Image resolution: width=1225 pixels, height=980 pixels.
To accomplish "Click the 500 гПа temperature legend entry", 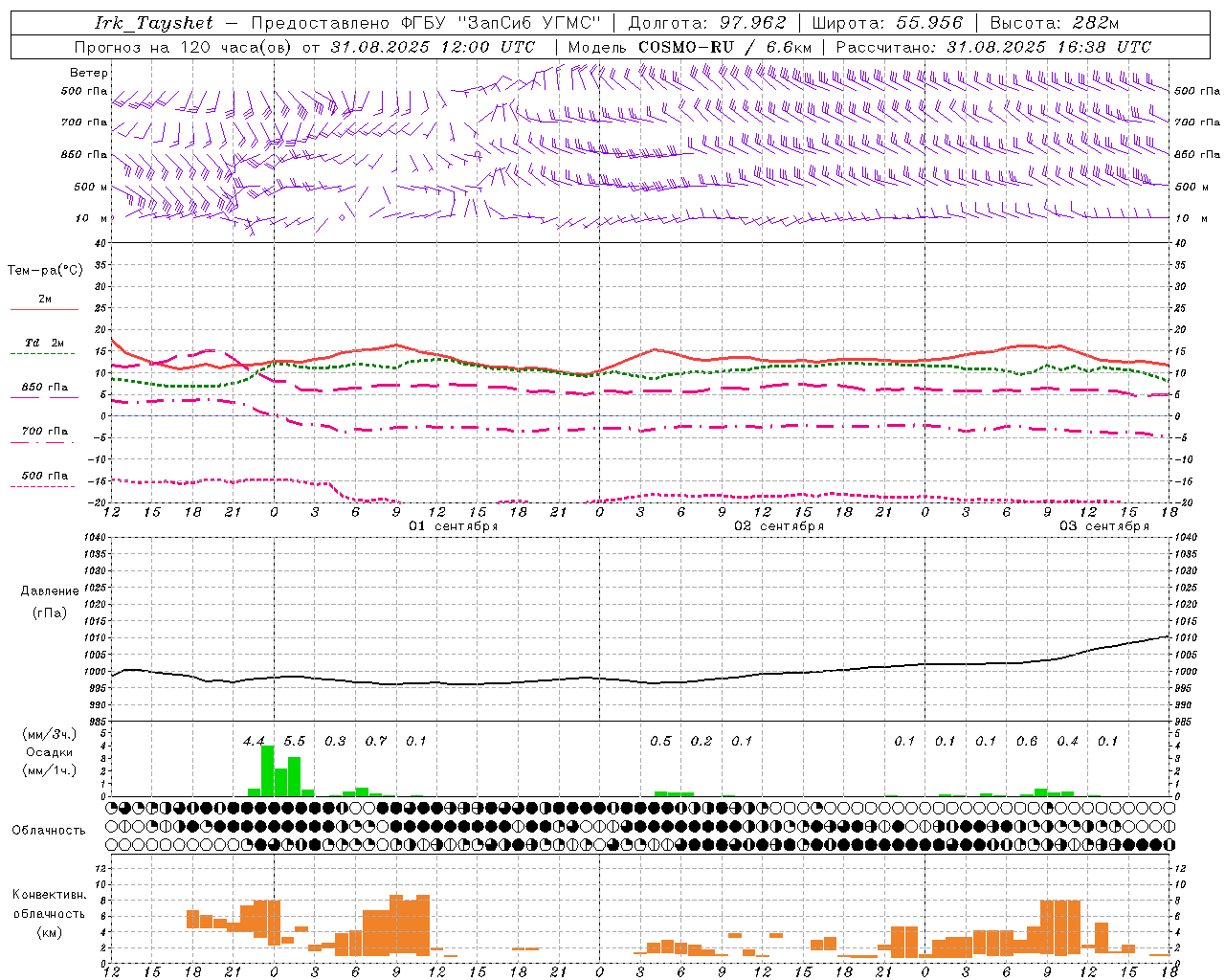I will point(44,476).
